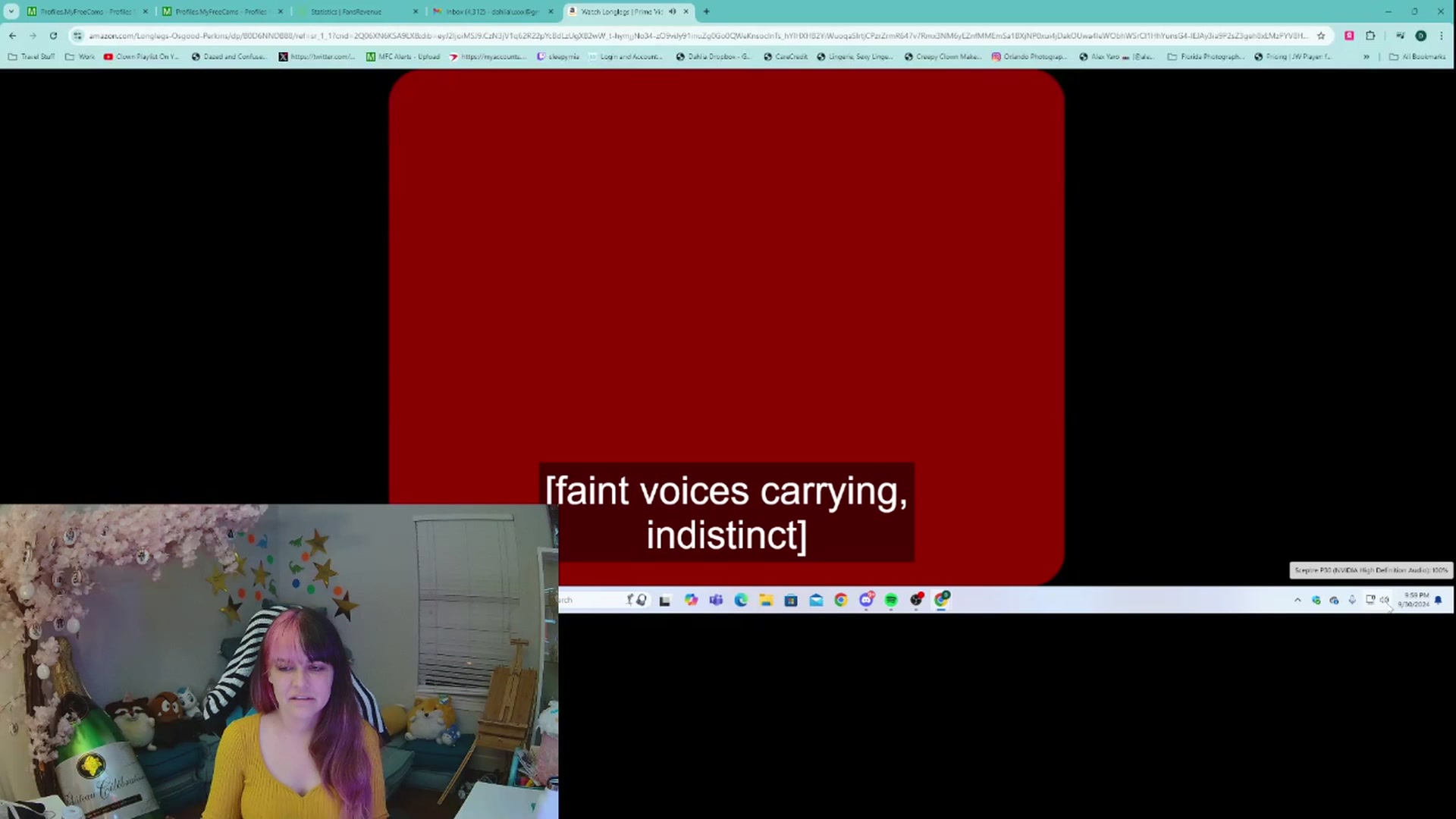Image resolution: width=1456 pixels, height=819 pixels.
Task: Mute the Watch Longlegs tab audio
Action: coord(673,11)
